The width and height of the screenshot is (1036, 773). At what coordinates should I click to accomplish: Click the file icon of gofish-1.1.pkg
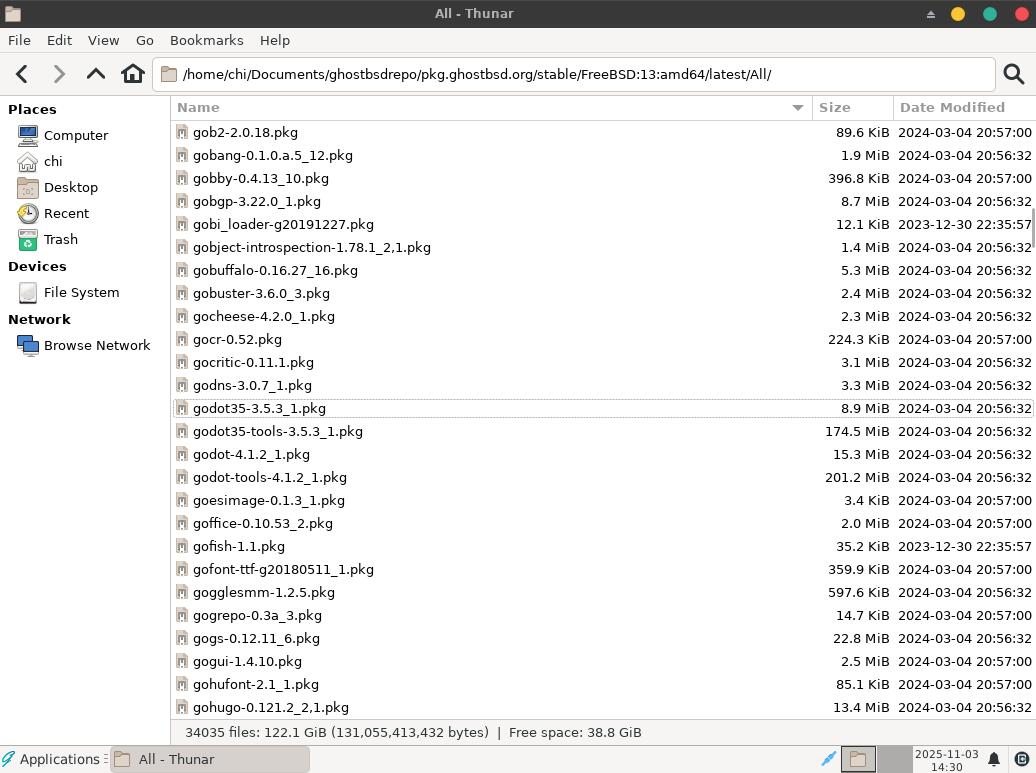182,546
